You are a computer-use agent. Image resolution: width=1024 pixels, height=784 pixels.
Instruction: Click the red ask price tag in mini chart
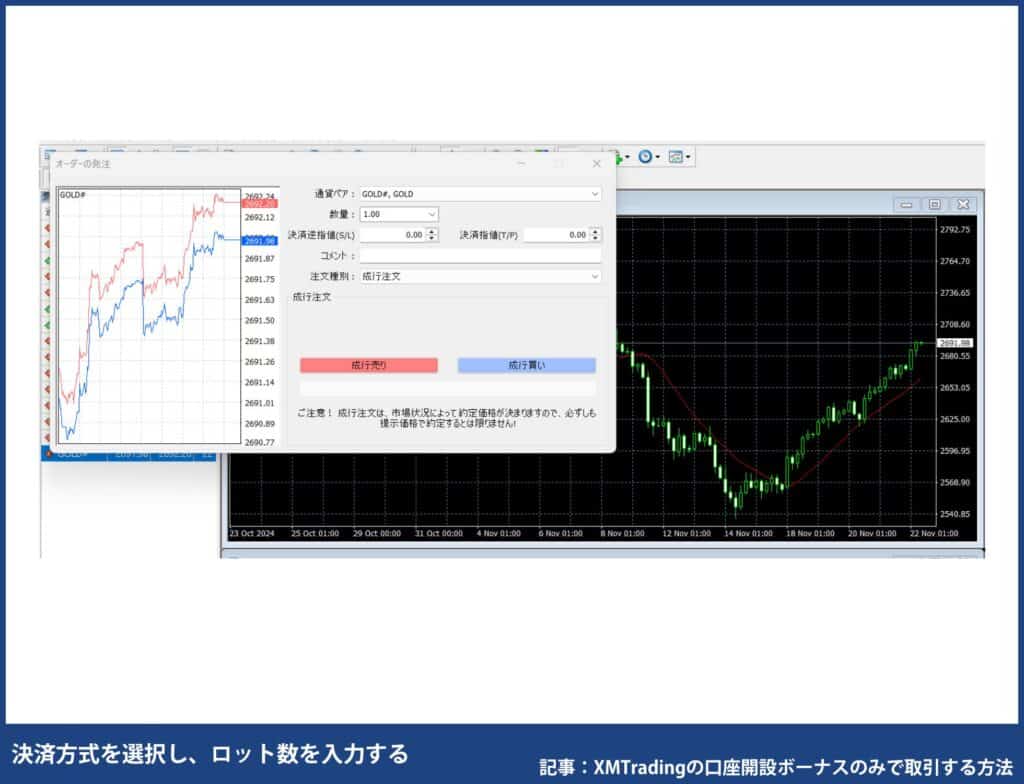(260, 204)
